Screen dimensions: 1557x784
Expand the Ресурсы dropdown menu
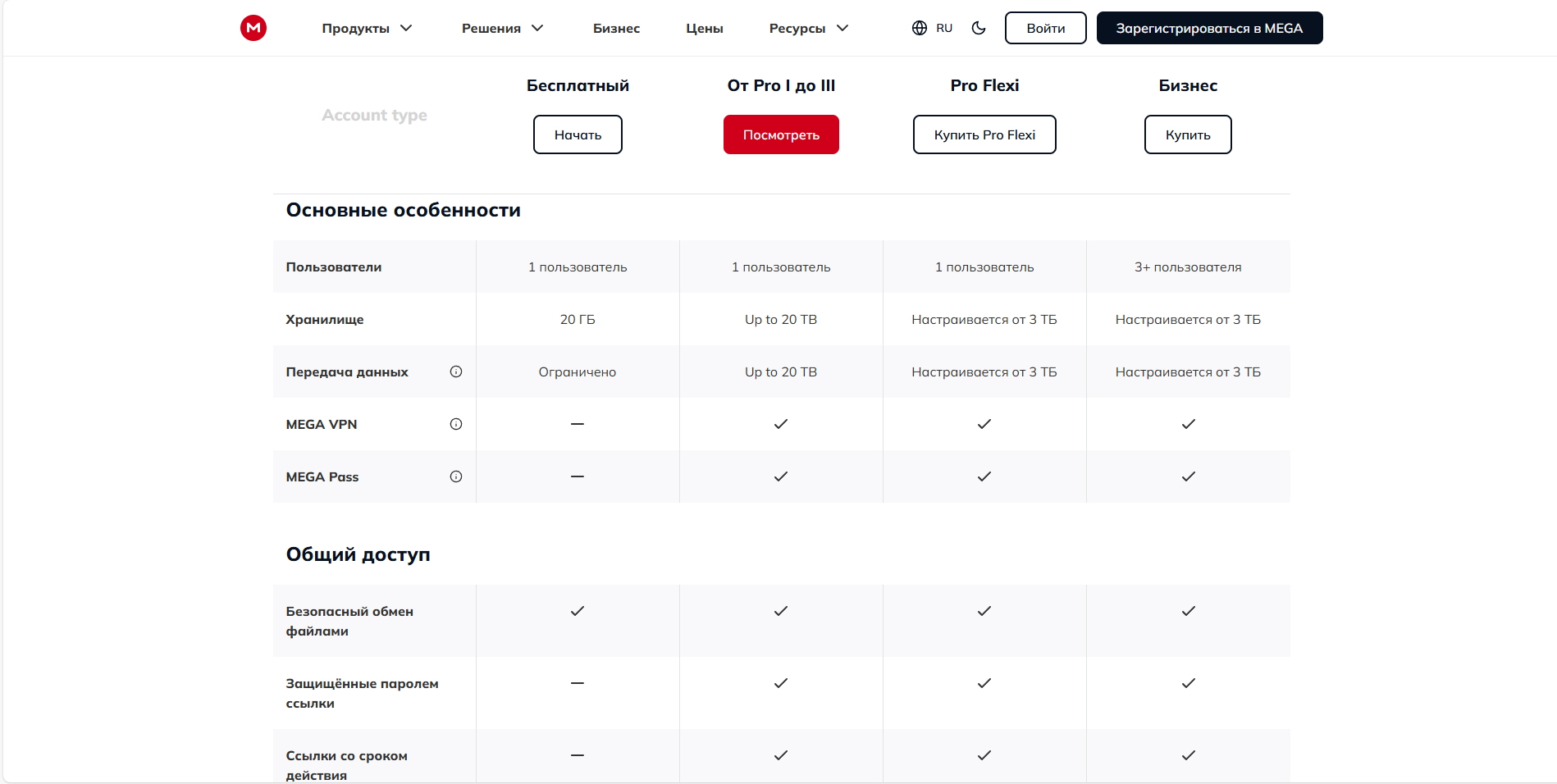[808, 28]
